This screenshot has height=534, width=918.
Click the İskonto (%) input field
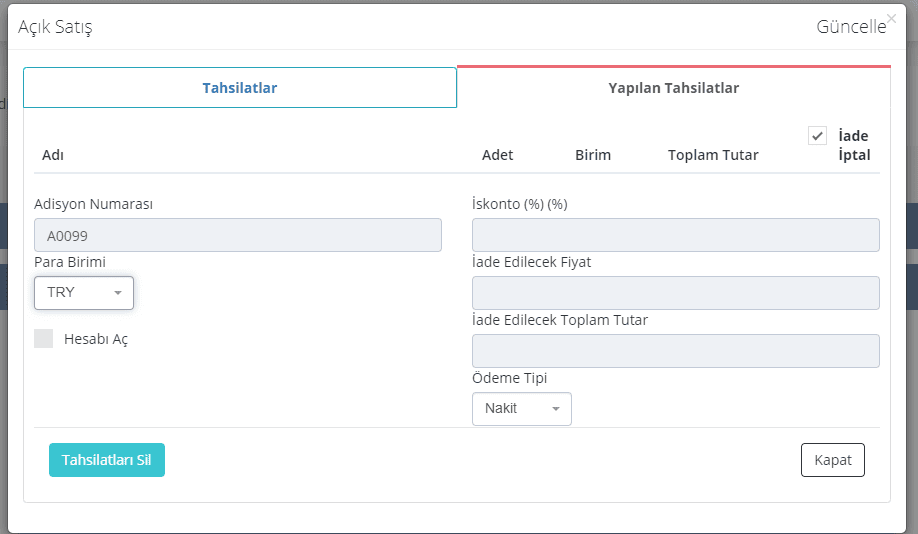(676, 235)
